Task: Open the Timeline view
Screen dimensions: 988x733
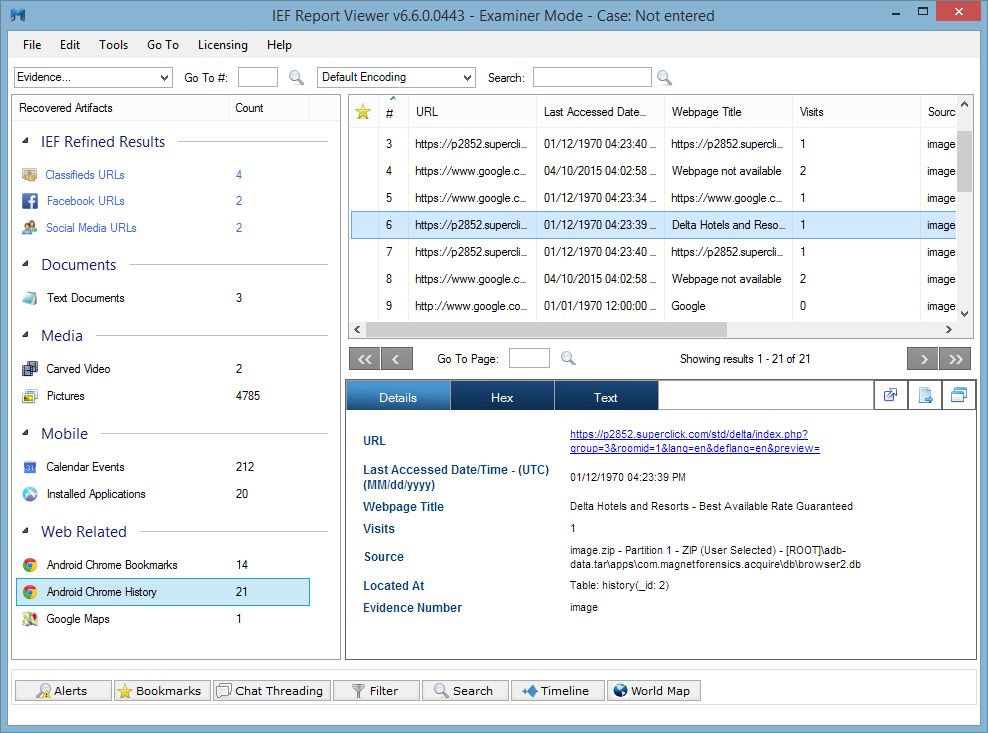Action: point(558,691)
